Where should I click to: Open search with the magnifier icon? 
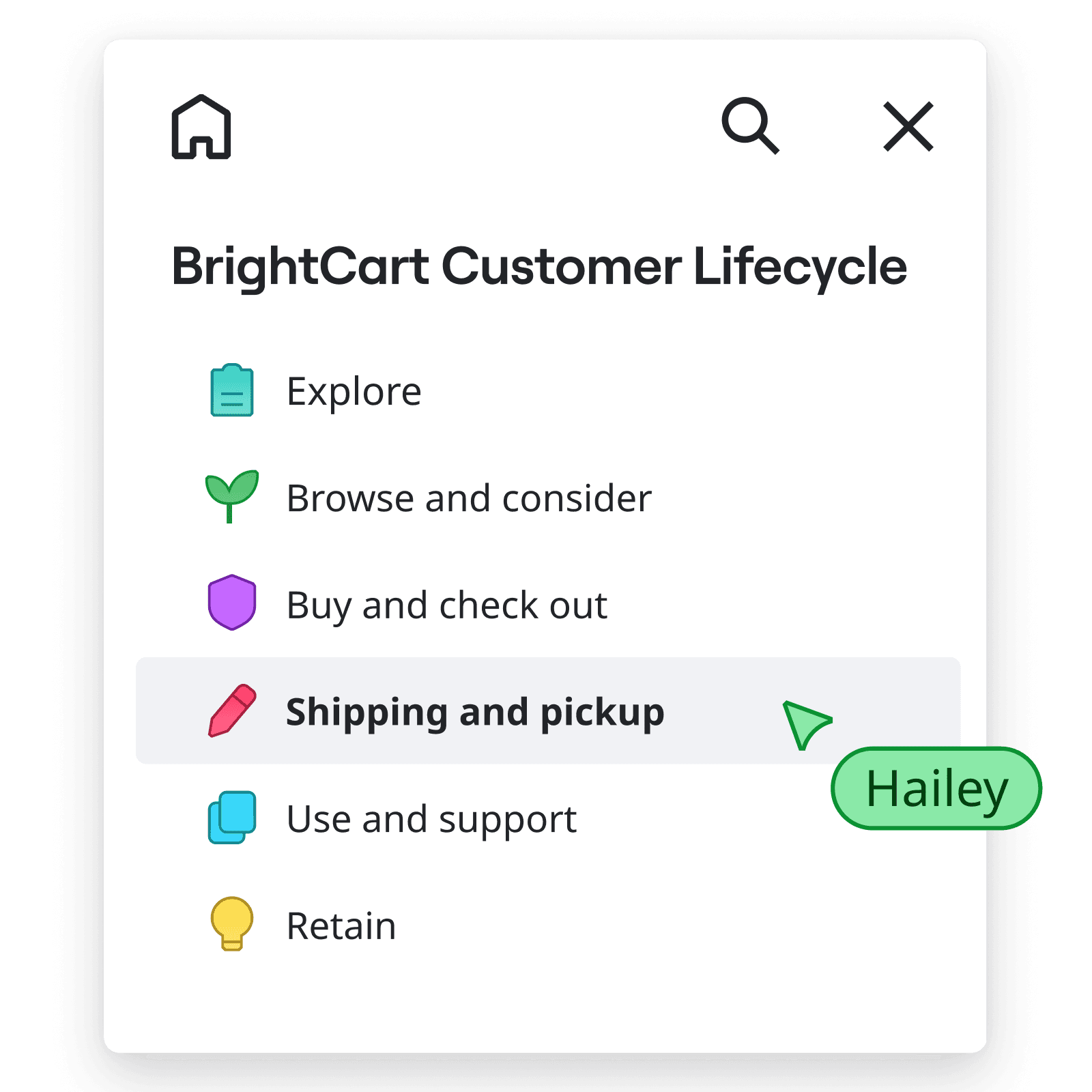750,126
